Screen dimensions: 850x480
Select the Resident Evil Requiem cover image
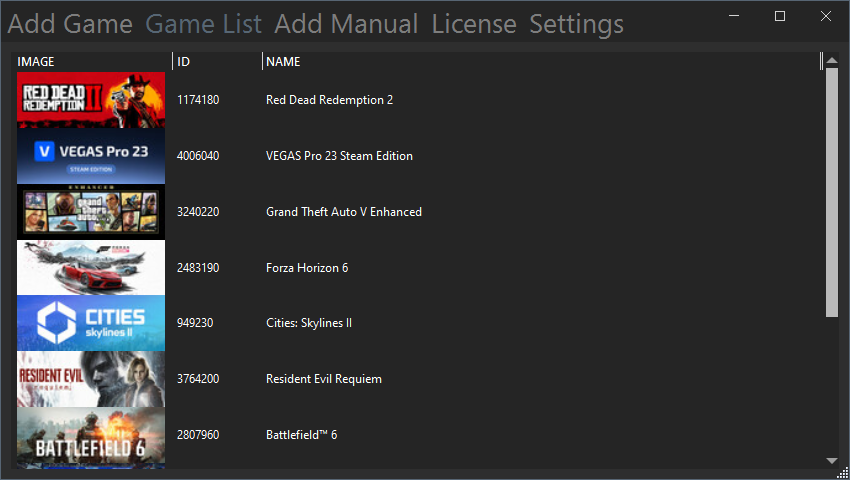[91, 379]
